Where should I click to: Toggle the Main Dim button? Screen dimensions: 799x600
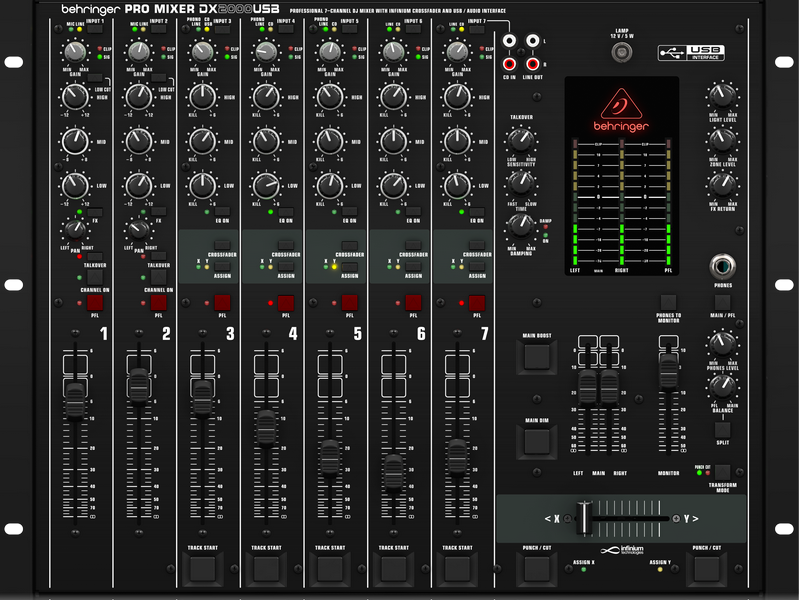[x=537, y=441]
